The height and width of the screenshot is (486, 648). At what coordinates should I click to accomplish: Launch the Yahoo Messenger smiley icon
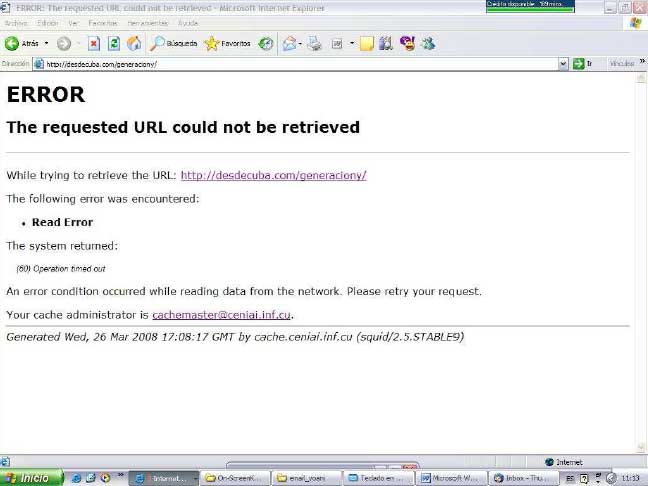click(407, 43)
